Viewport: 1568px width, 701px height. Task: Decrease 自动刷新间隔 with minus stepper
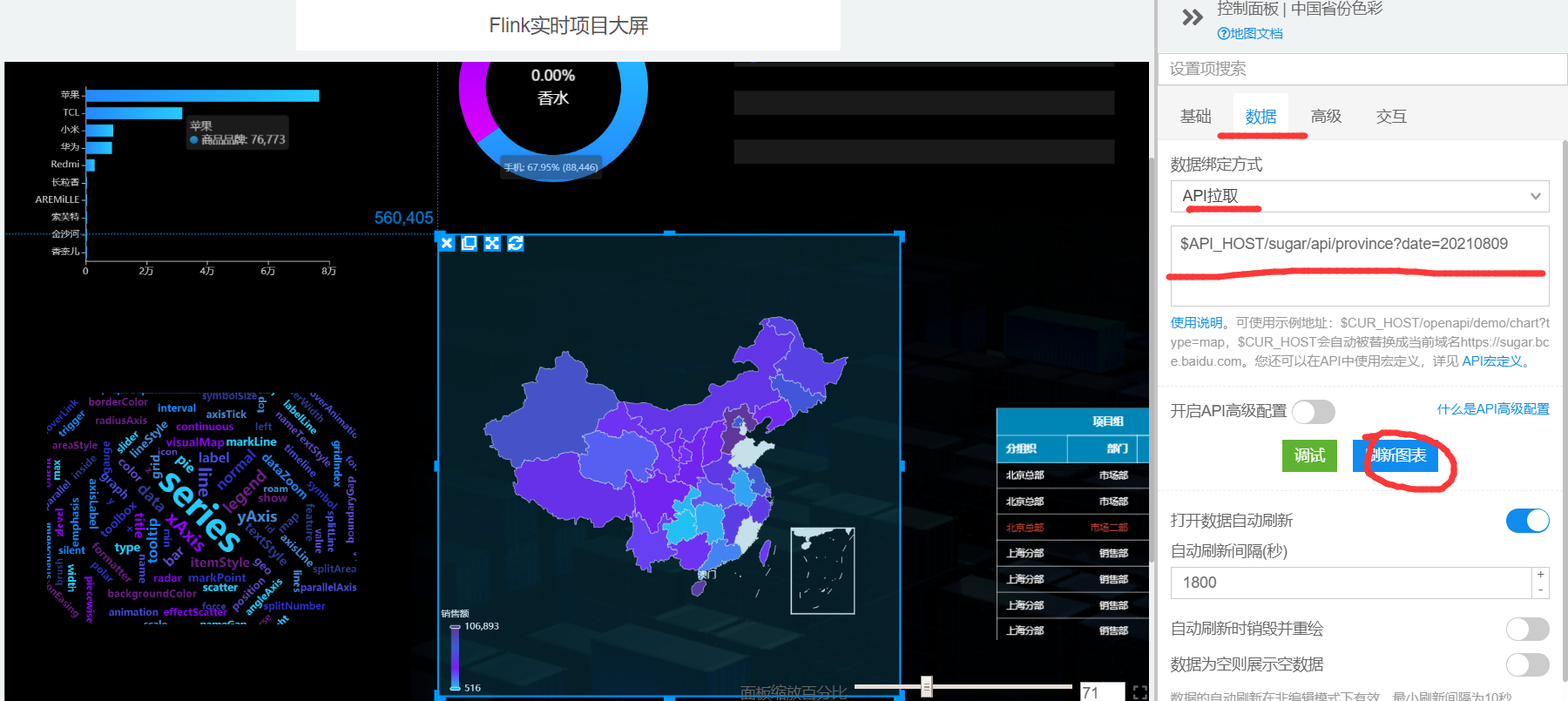pos(1540,590)
